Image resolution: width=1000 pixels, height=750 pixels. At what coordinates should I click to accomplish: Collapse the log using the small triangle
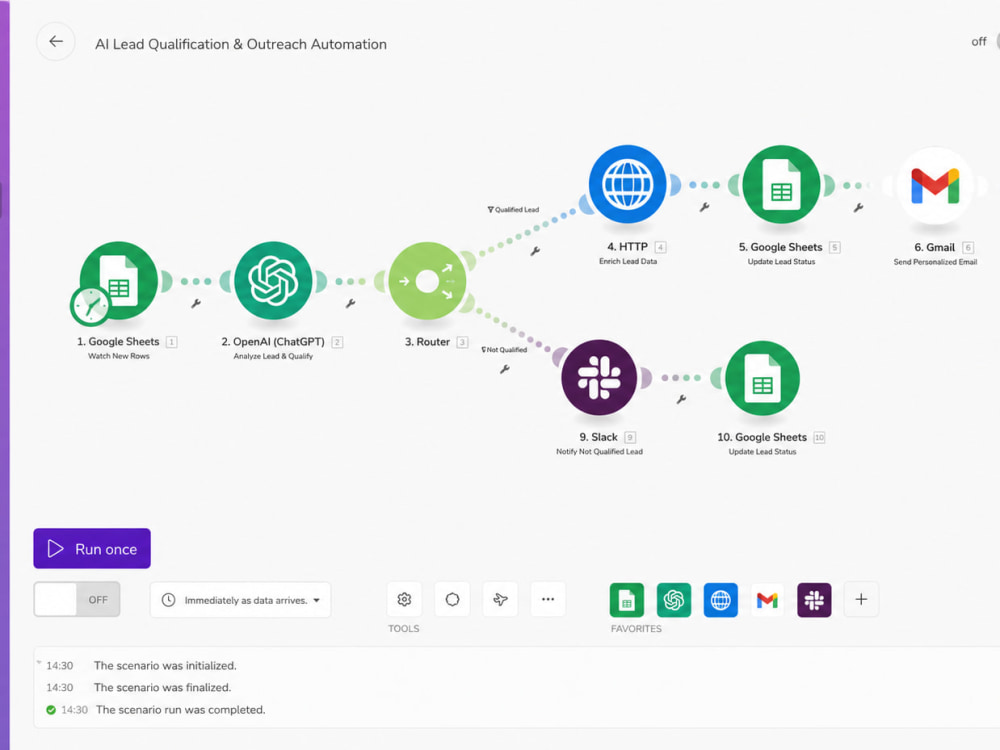pos(39,663)
